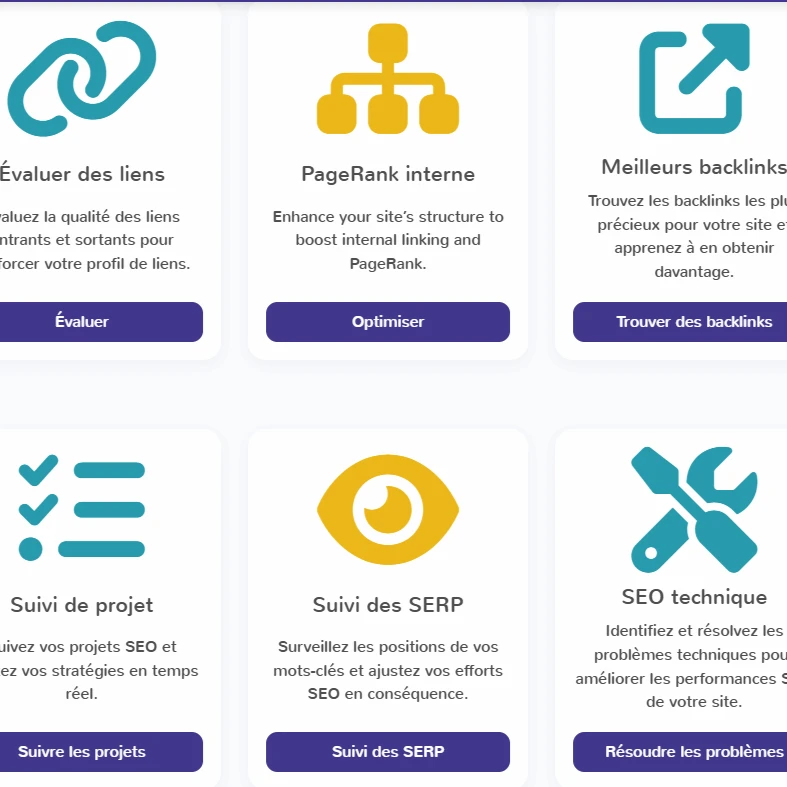Click the Suivi des SERP description text
Screen dimensions: 787x787
click(388, 670)
